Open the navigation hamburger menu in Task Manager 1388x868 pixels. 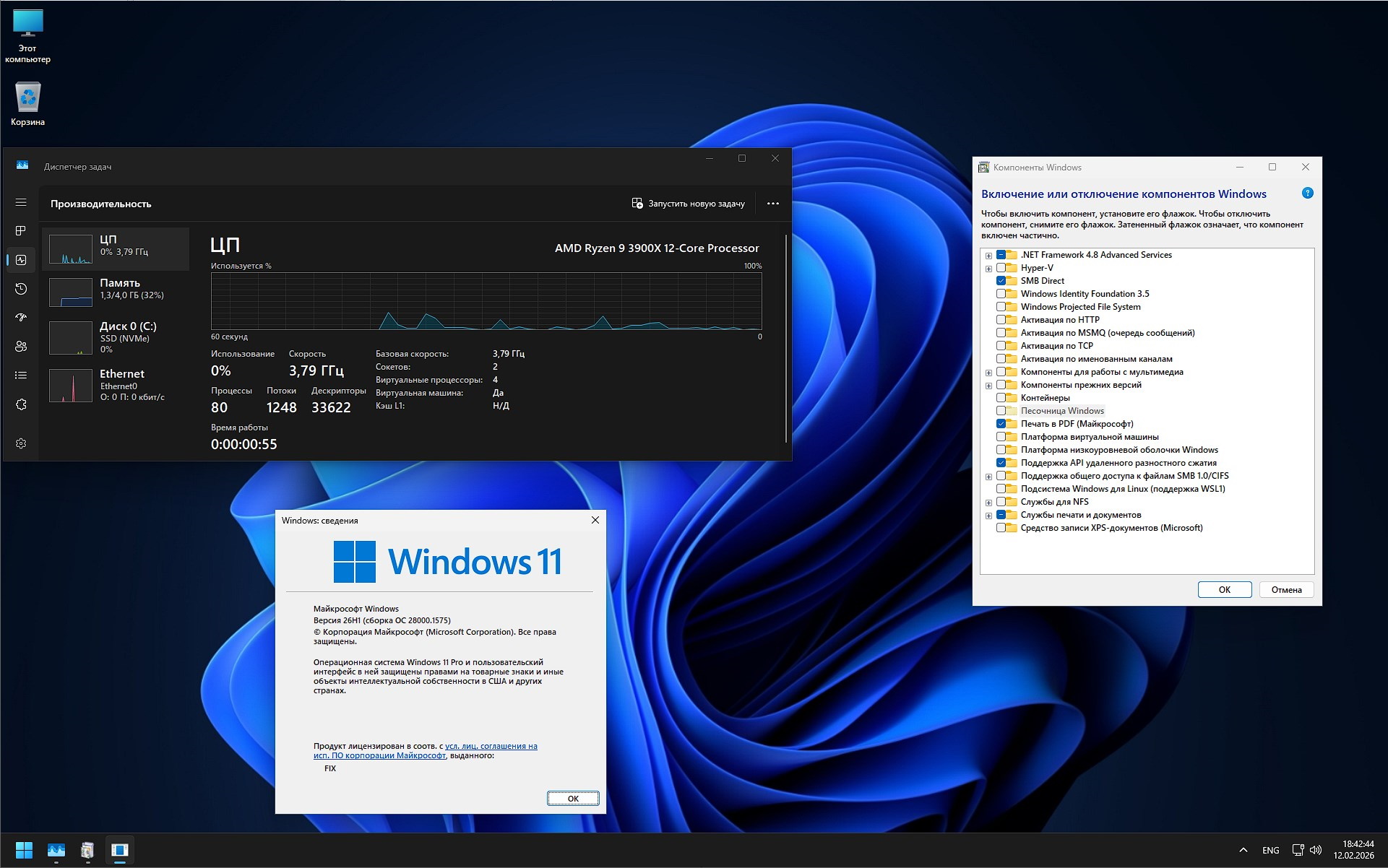[21, 203]
